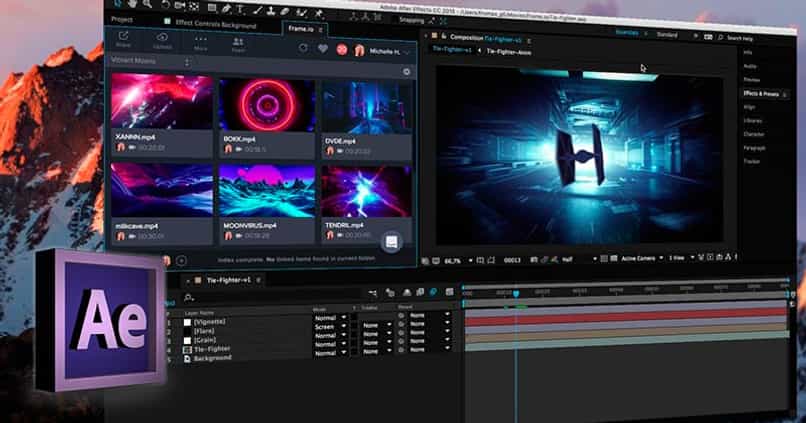Toggle frame blending icon in timeline
Image resolution: width=806 pixels, height=423 pixels.
pyautogui.click(x=420, y=292)
